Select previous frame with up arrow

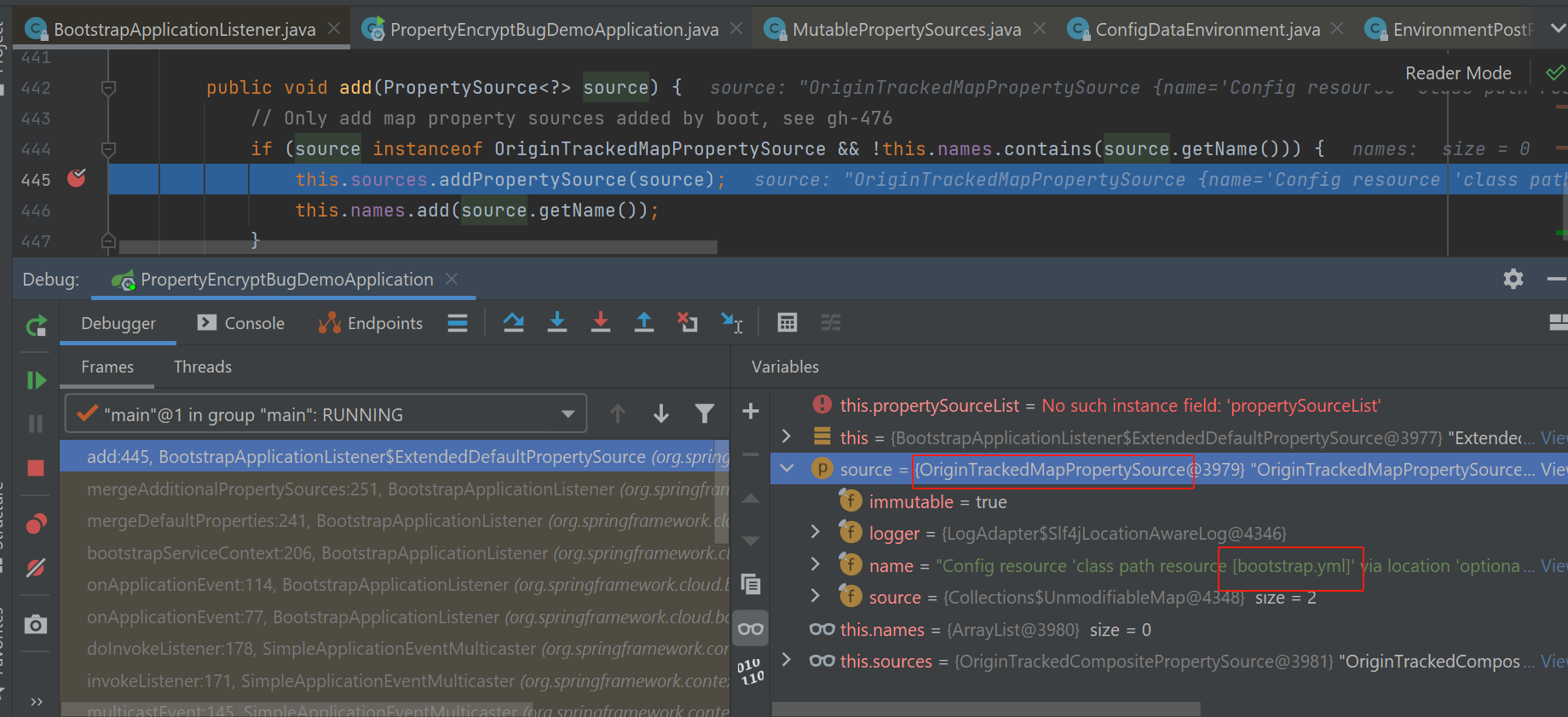pyautogui.click(x=618, y=414)
